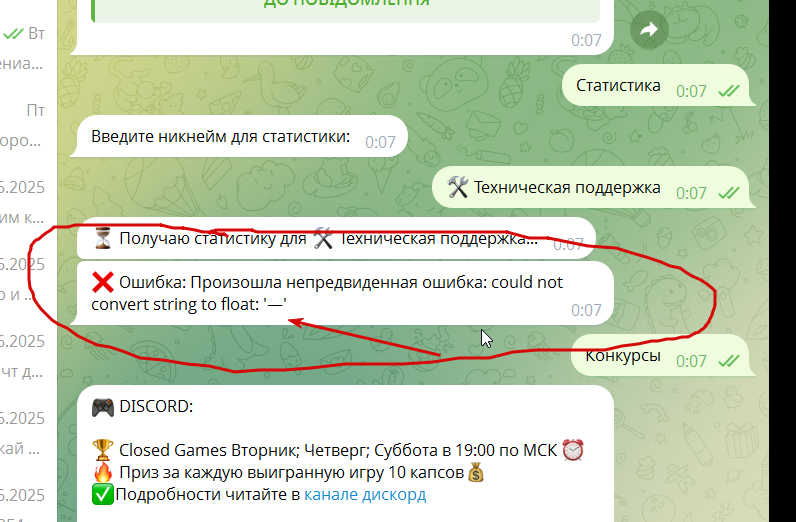Image resolution: width=796 pixels, height=522 pixels.
Task: Open the канале дискорд link
Action: point(365,494)
